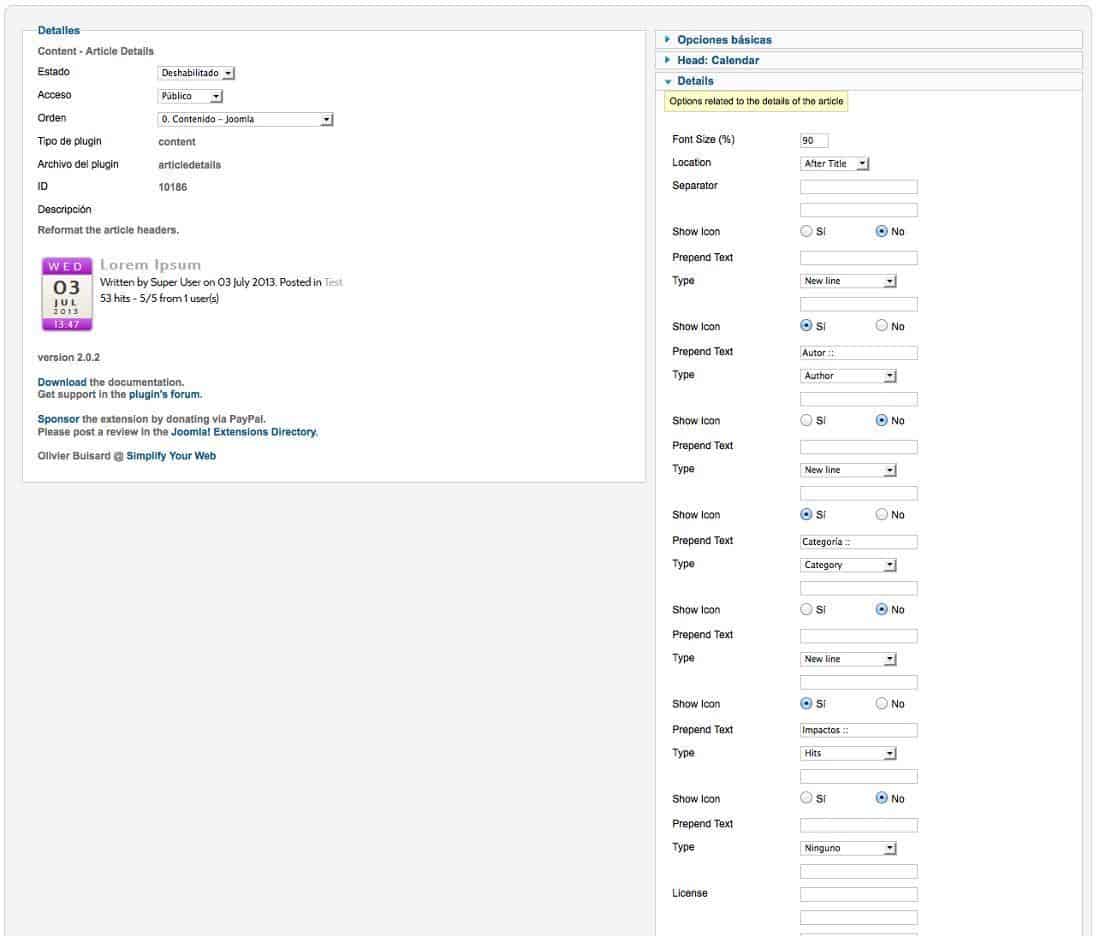1100x936 pixels.
Task: Open the Type dropdown set to Ninguno
Action: click(848, 848)
